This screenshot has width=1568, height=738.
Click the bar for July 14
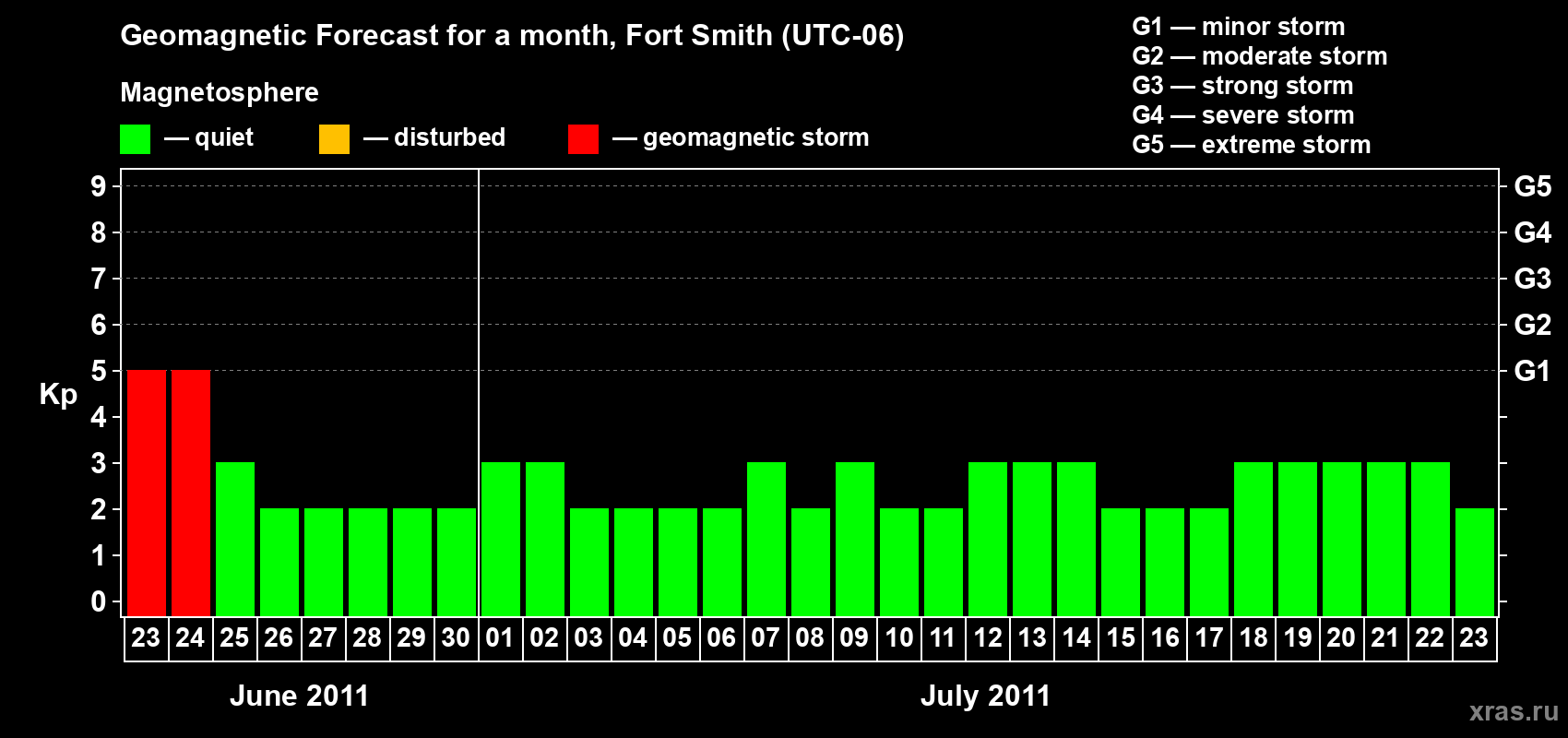point(1076,539)
